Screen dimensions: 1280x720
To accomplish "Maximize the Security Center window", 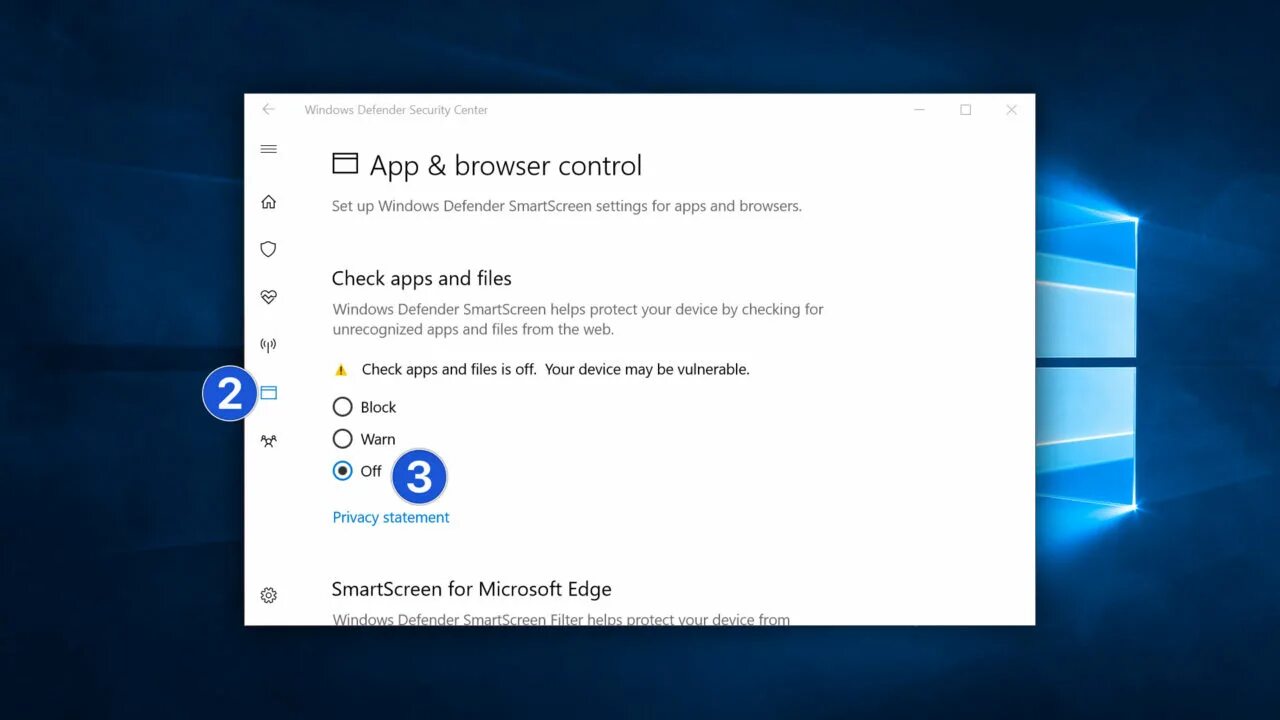I will point(965,110).
